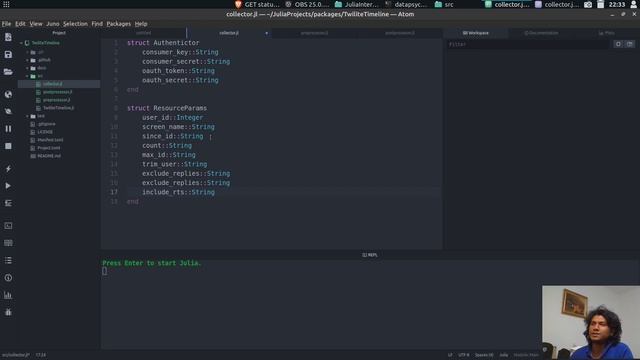Click the Format Code icon in toolbar
640x360 pixels.
pyautogui.click(x=8, y=203)
